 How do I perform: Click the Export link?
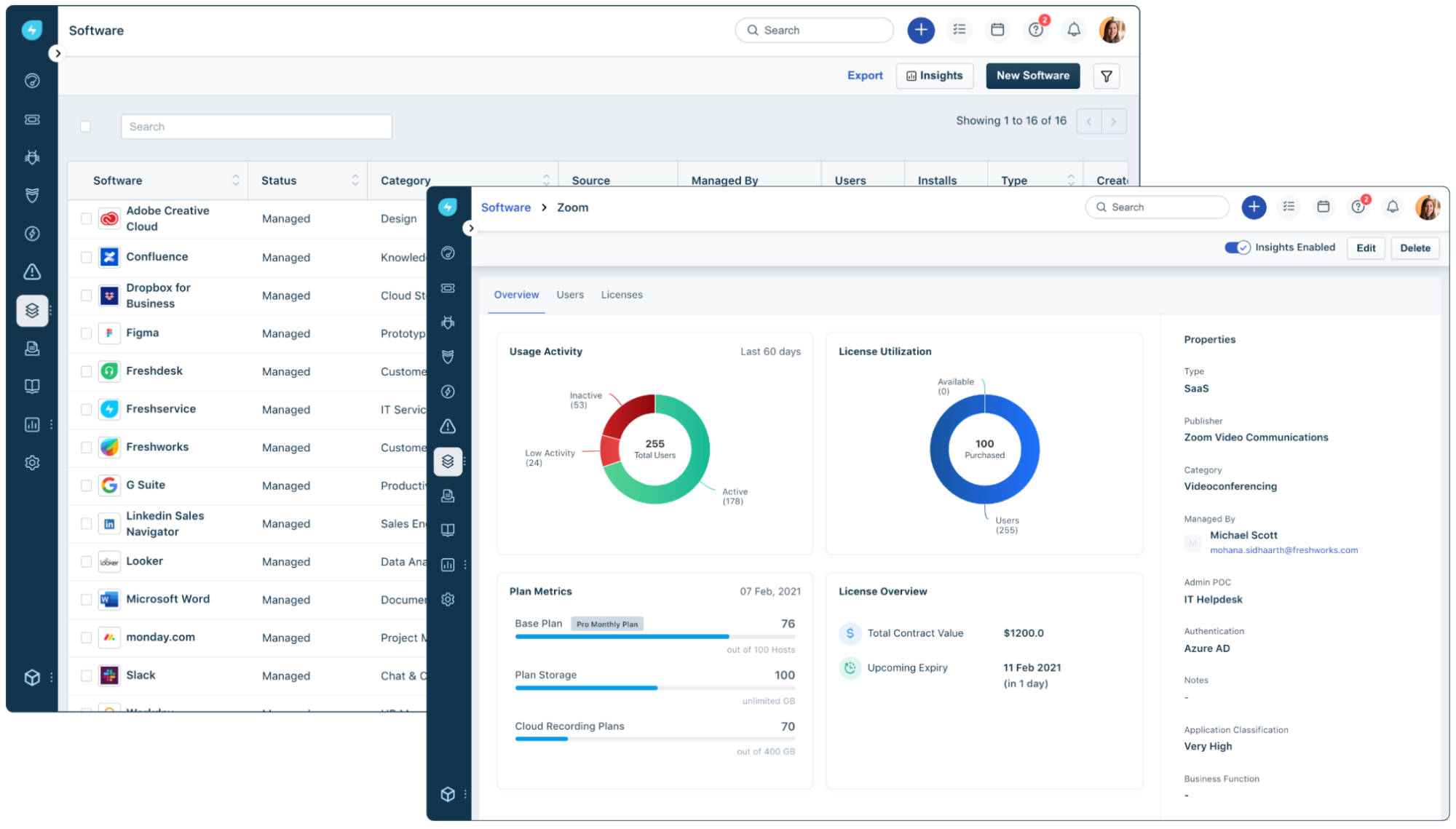tap(864, 76)
